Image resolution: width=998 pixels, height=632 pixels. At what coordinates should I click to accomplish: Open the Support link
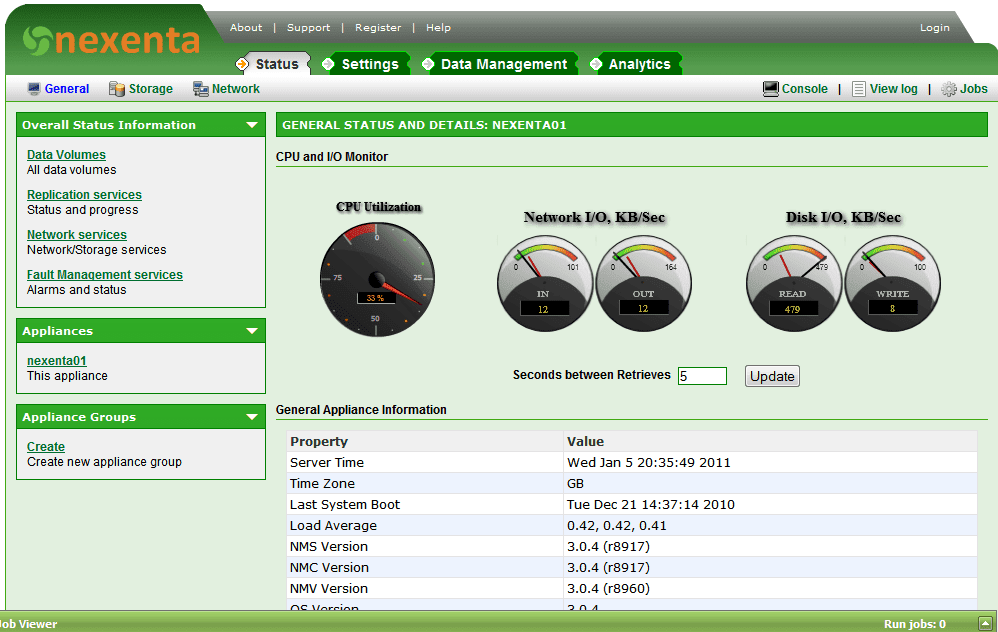coord(308,27)
